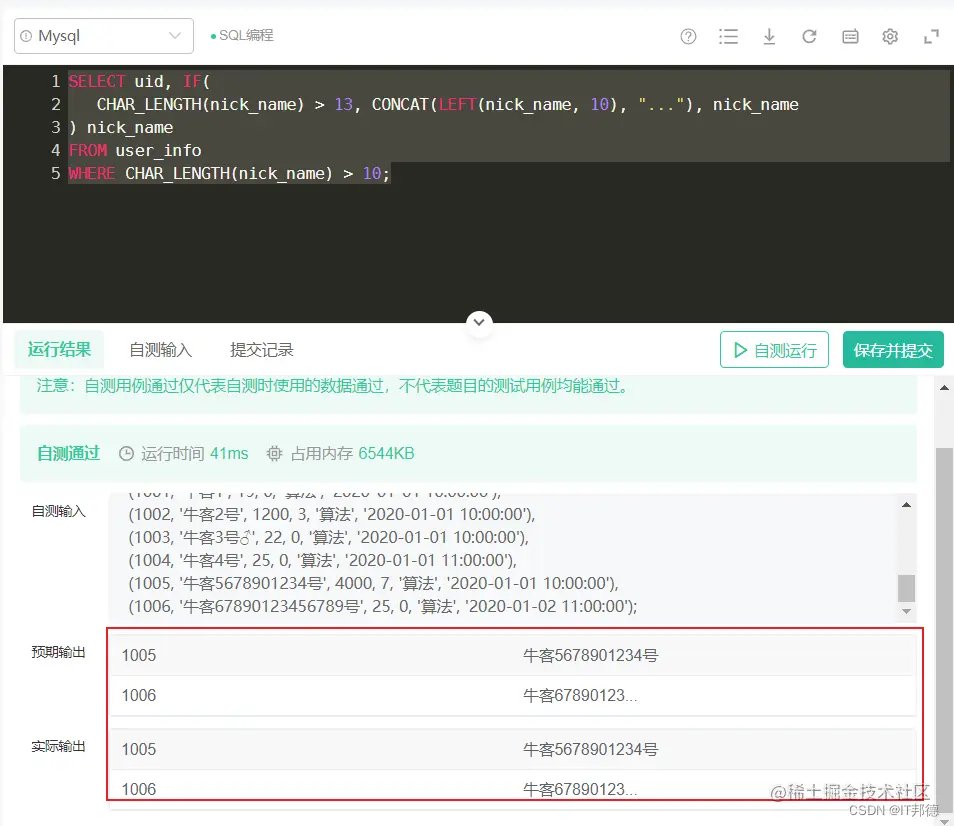Run the self test with 自测运行

[x=774, y=350]
